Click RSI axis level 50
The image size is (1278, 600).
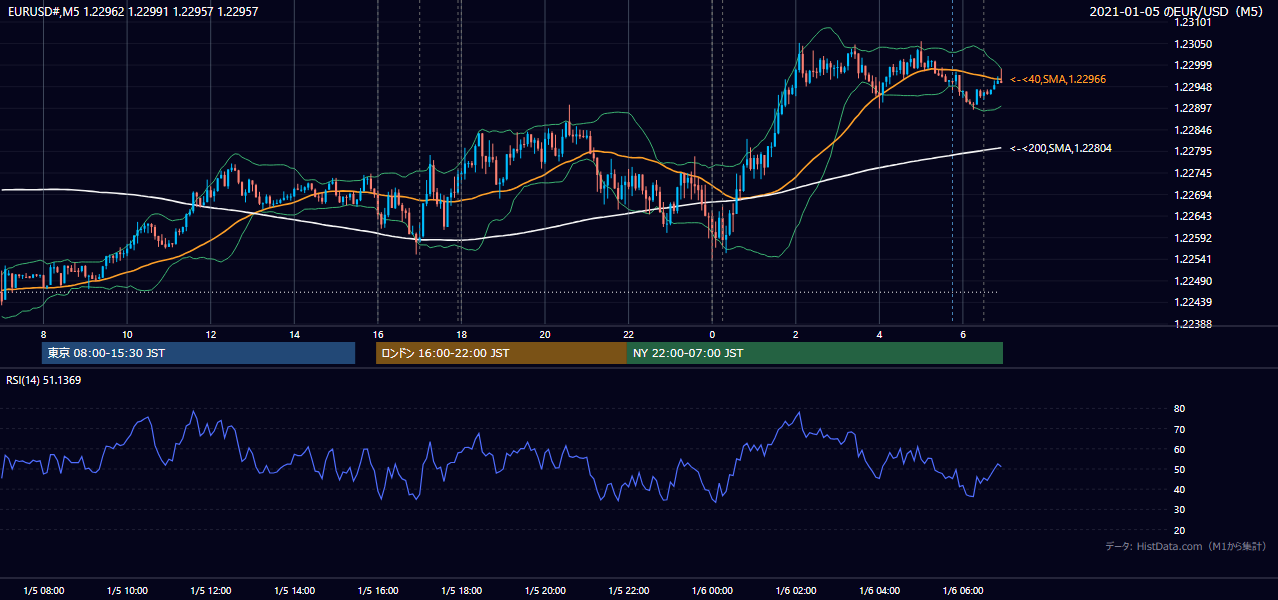click(1180, 469)
